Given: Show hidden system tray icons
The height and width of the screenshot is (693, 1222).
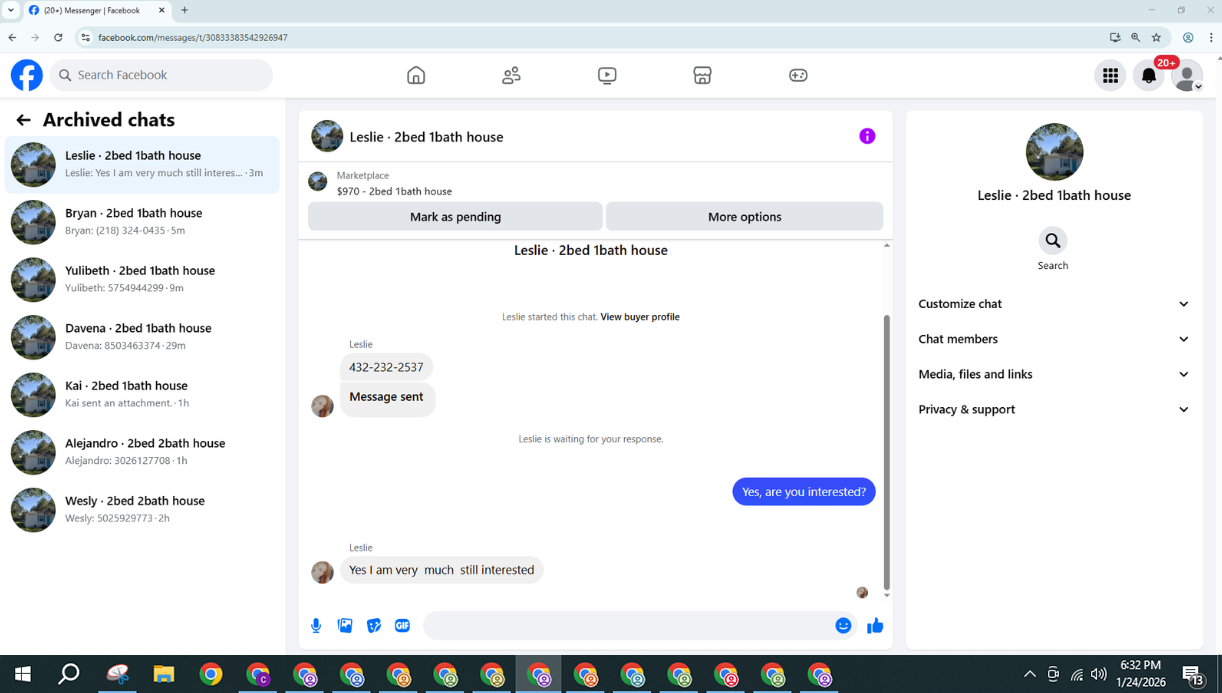Looking at the screenshot, I should tap(1029, 675).
